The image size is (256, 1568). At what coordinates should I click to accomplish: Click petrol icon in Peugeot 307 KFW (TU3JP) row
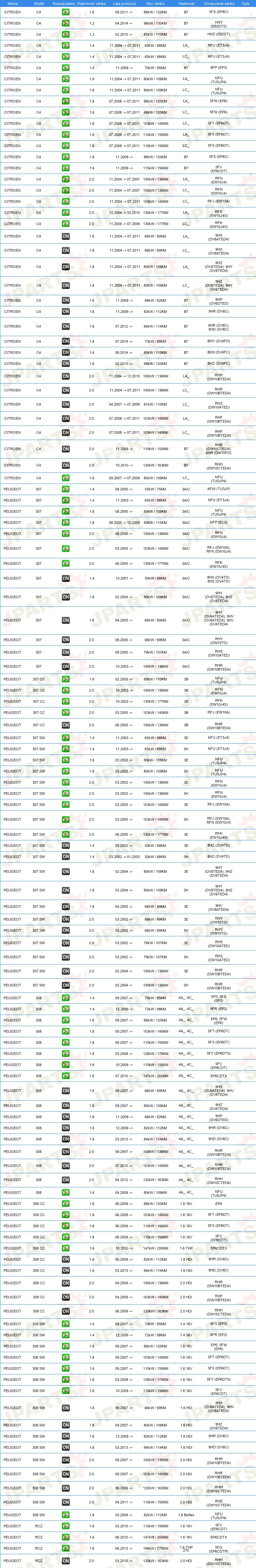pos(66,489)
